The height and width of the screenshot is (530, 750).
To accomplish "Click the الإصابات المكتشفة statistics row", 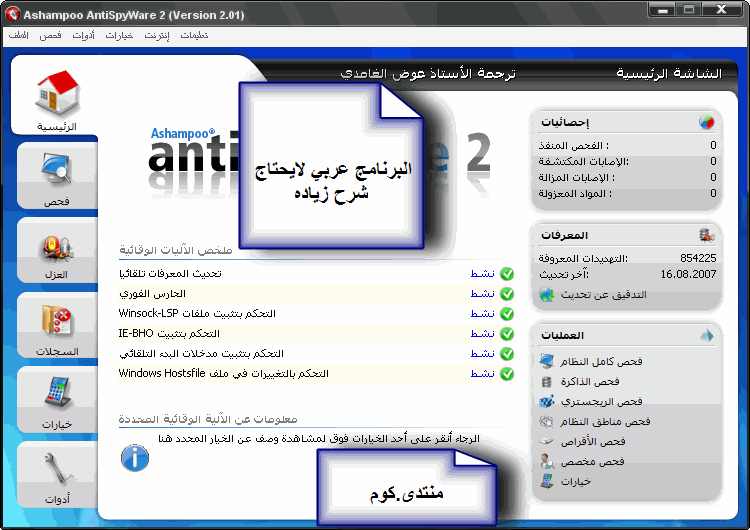I will click(627, 162).
